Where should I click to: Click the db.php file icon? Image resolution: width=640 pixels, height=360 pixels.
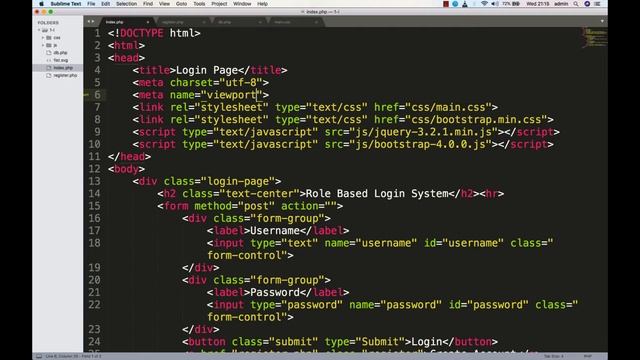(49, 53)
